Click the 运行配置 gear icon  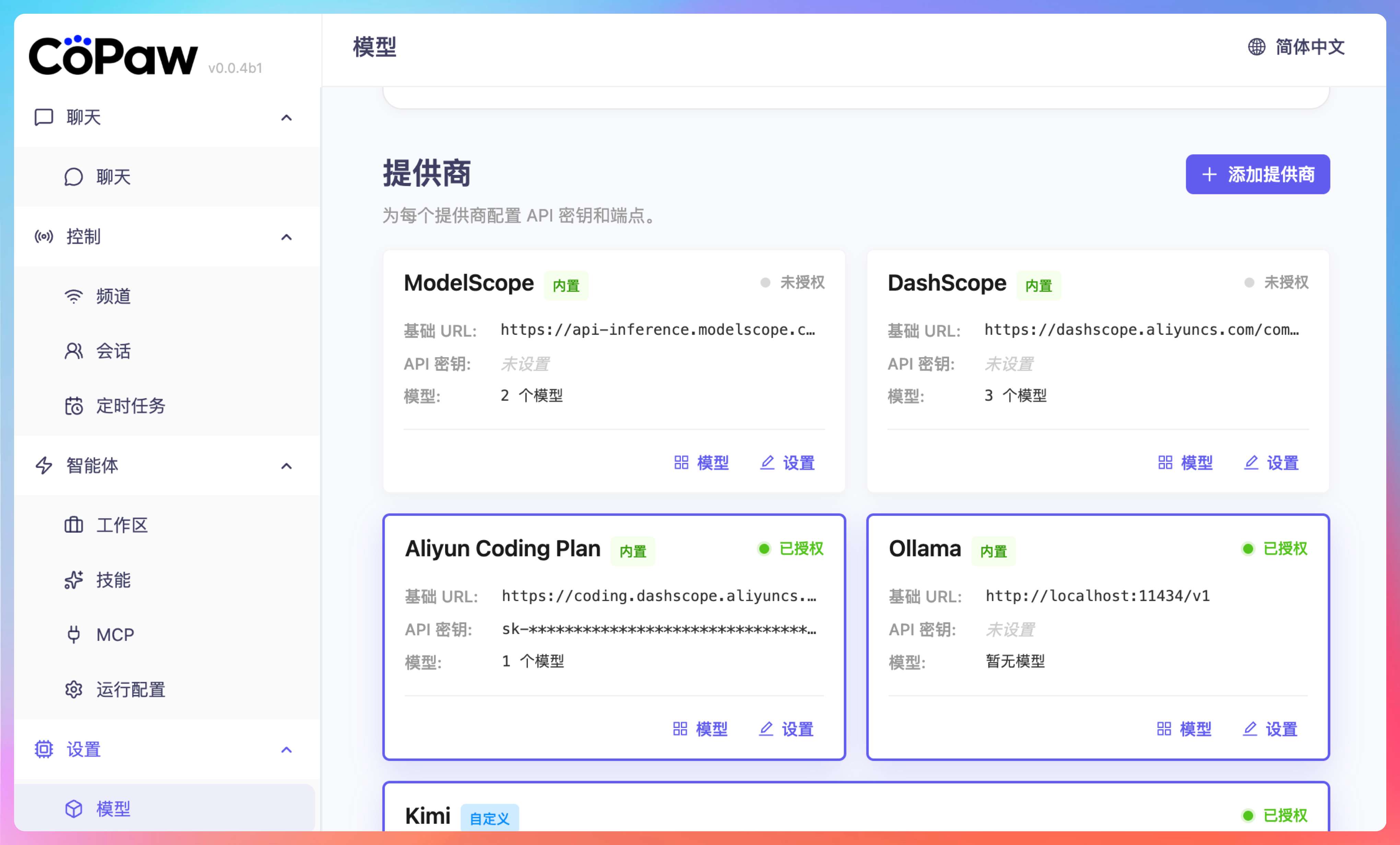click(x=73, y=689)
